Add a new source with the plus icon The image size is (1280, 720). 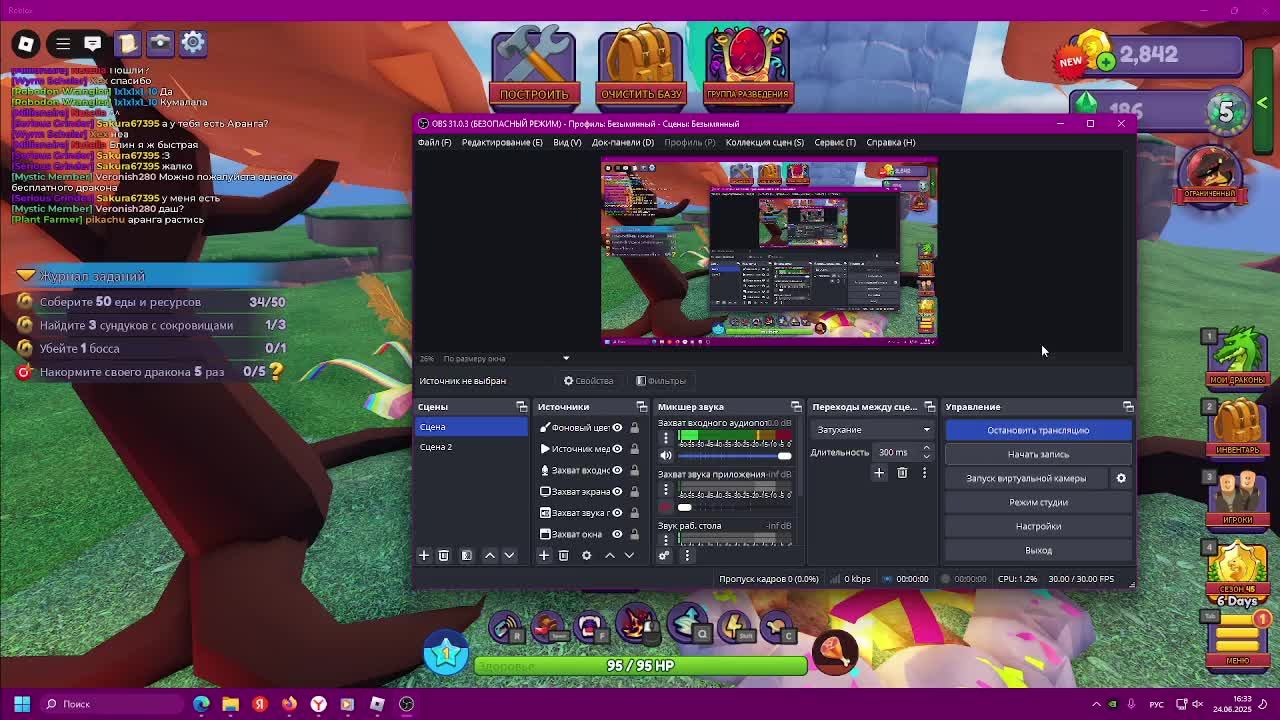(544, 555)
